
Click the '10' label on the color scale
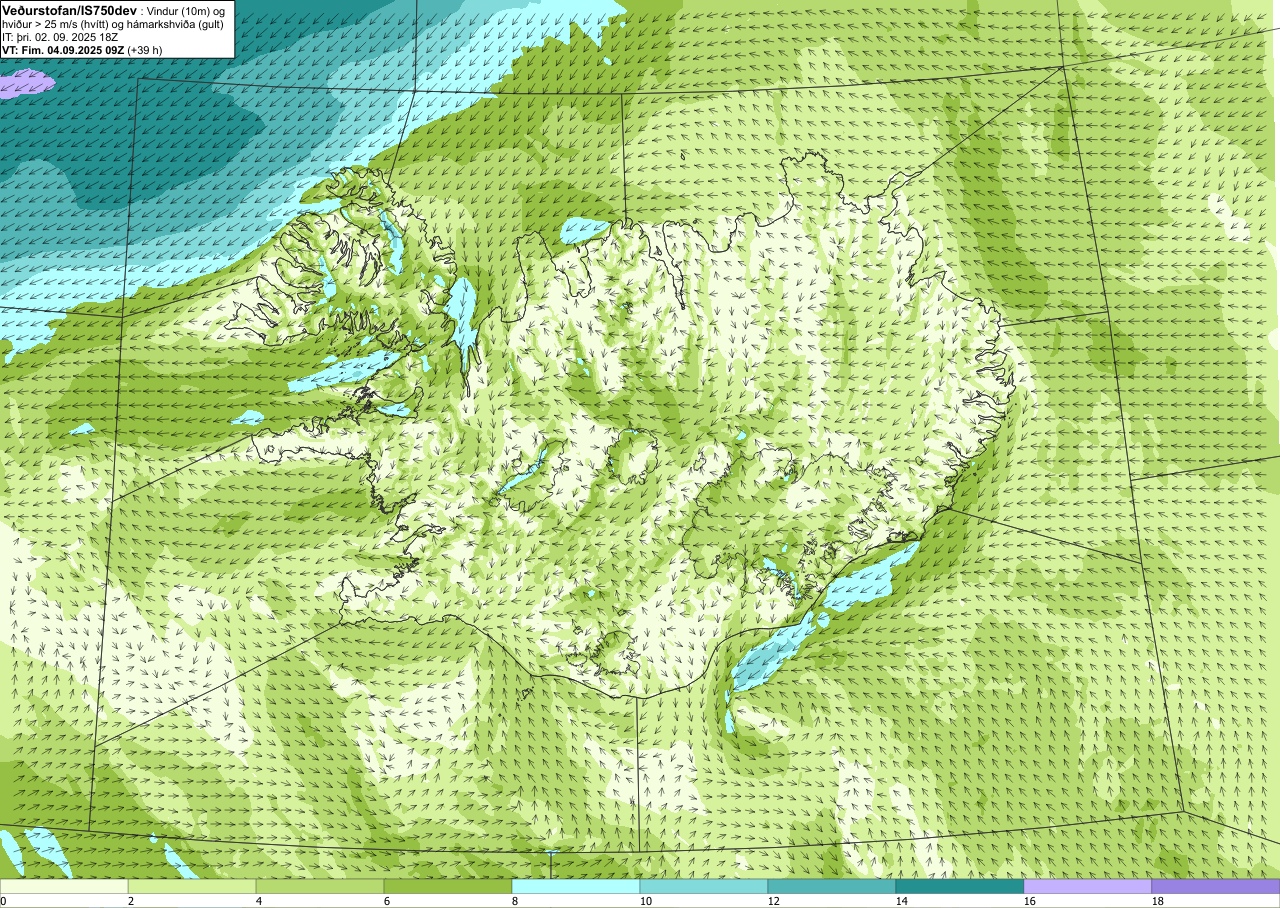pyautogui.click(x=646, y=901)
